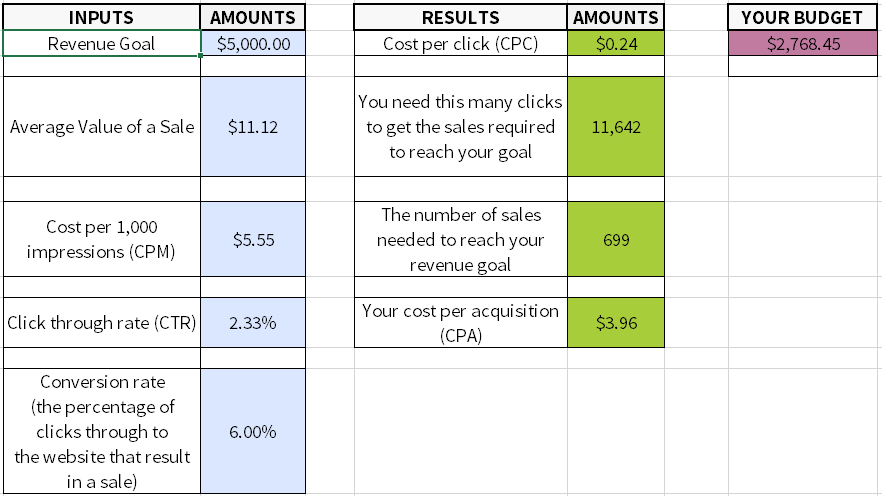Viewport: 882px width, 496px height.
Task: Select the $2,768.45 budget cell
Action: pos(802,43)
